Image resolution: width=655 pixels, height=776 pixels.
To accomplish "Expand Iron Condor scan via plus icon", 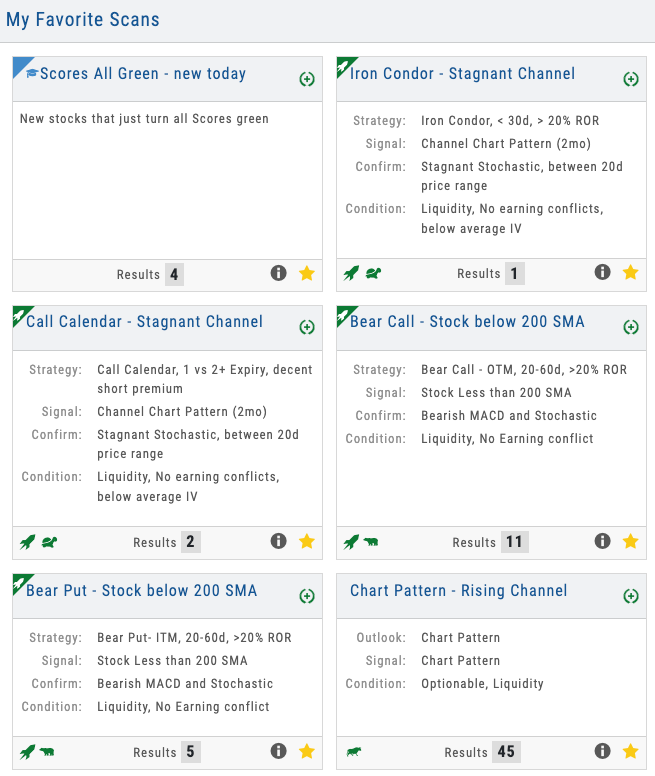I will point(631,79).
